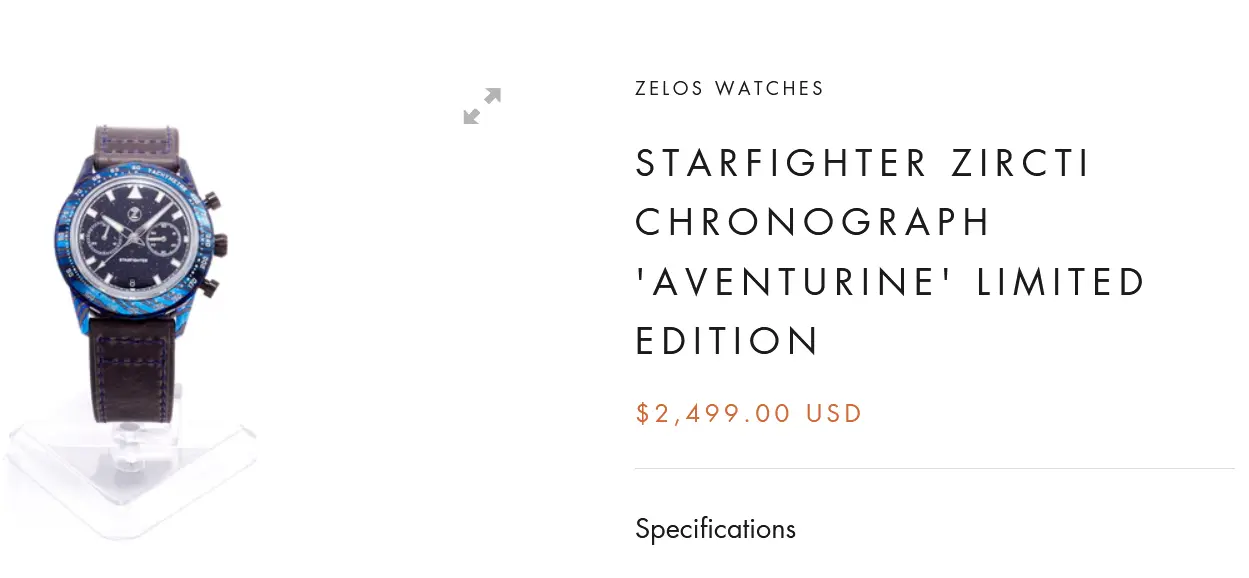Click the word EDITION in the title
The image size is (1249, 578).
pos(727,341)
